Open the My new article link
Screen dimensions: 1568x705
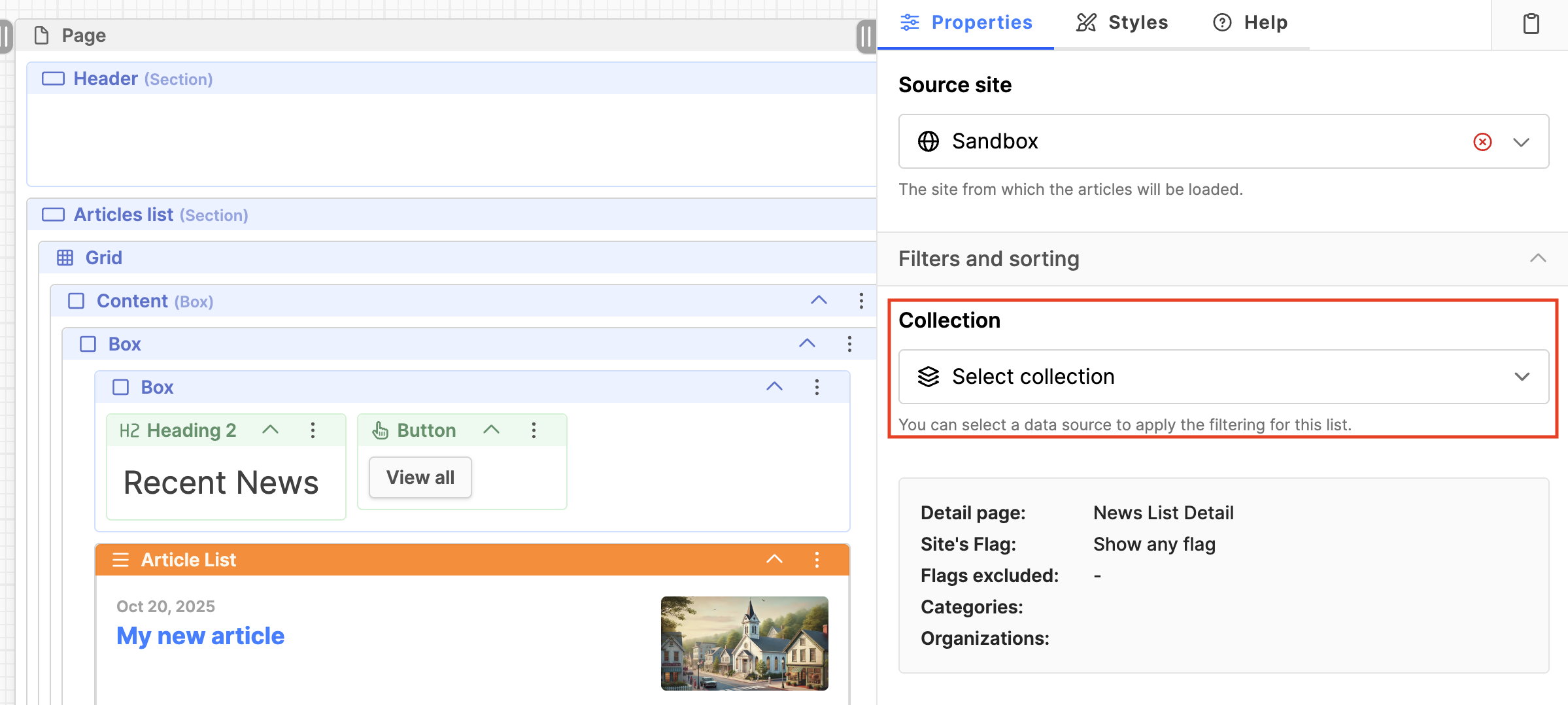[x=200, y=636]
